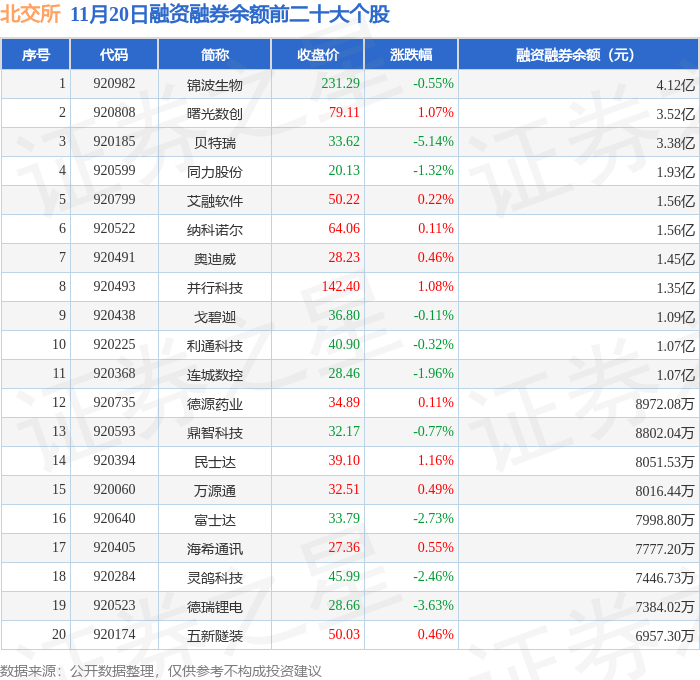
Task: Click change value 1.16% for 民士达
Action: [x=435, y=460]
